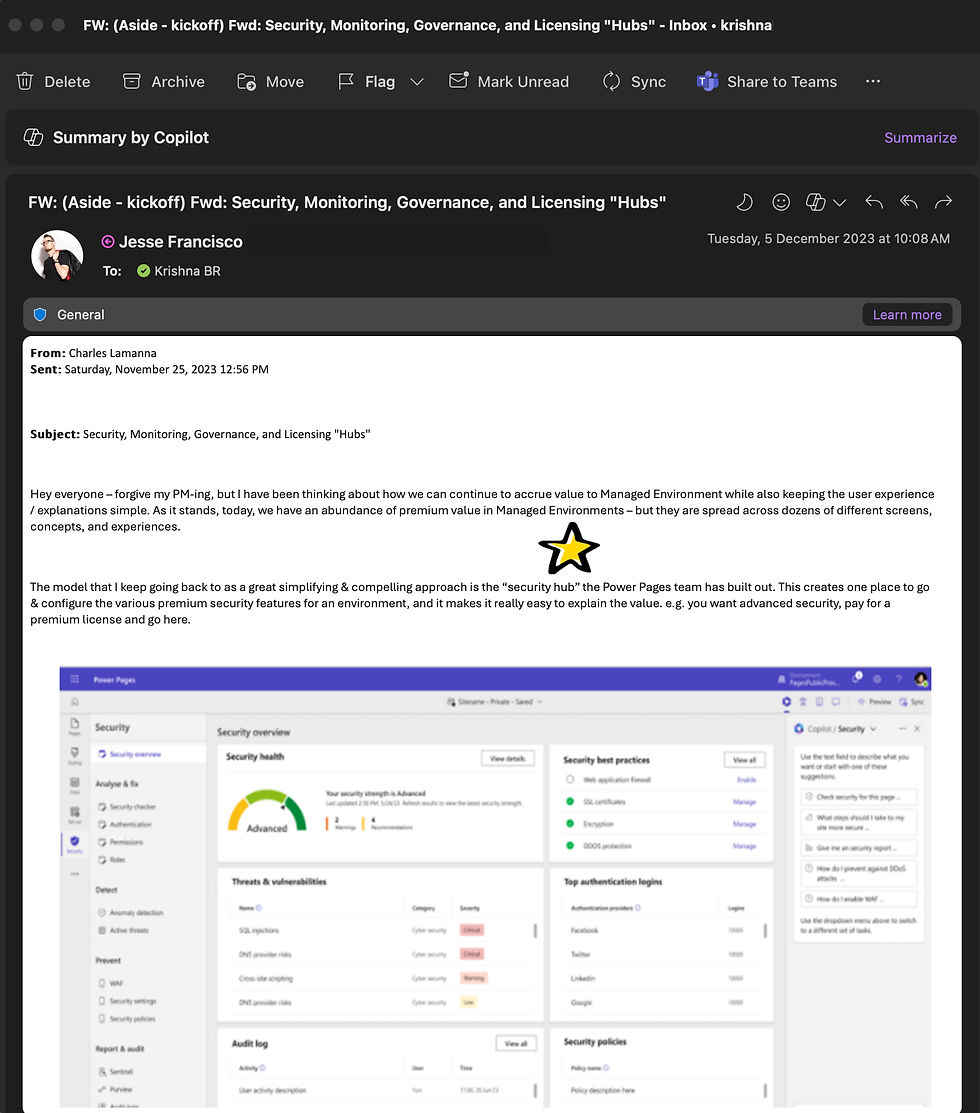Expand the chevron next to the Copilot header icon

[839, 203]
